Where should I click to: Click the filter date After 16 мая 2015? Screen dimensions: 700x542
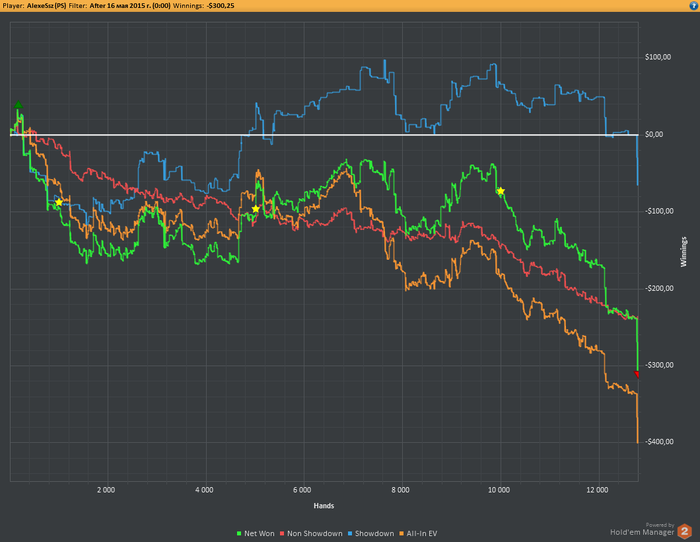[130, 6]
